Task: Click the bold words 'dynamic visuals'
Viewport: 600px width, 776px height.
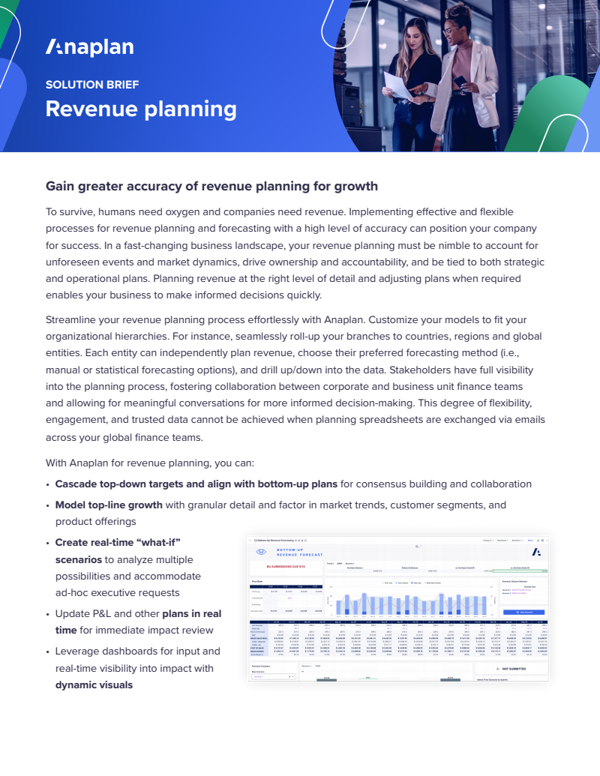Action: [x=94, y=685]
